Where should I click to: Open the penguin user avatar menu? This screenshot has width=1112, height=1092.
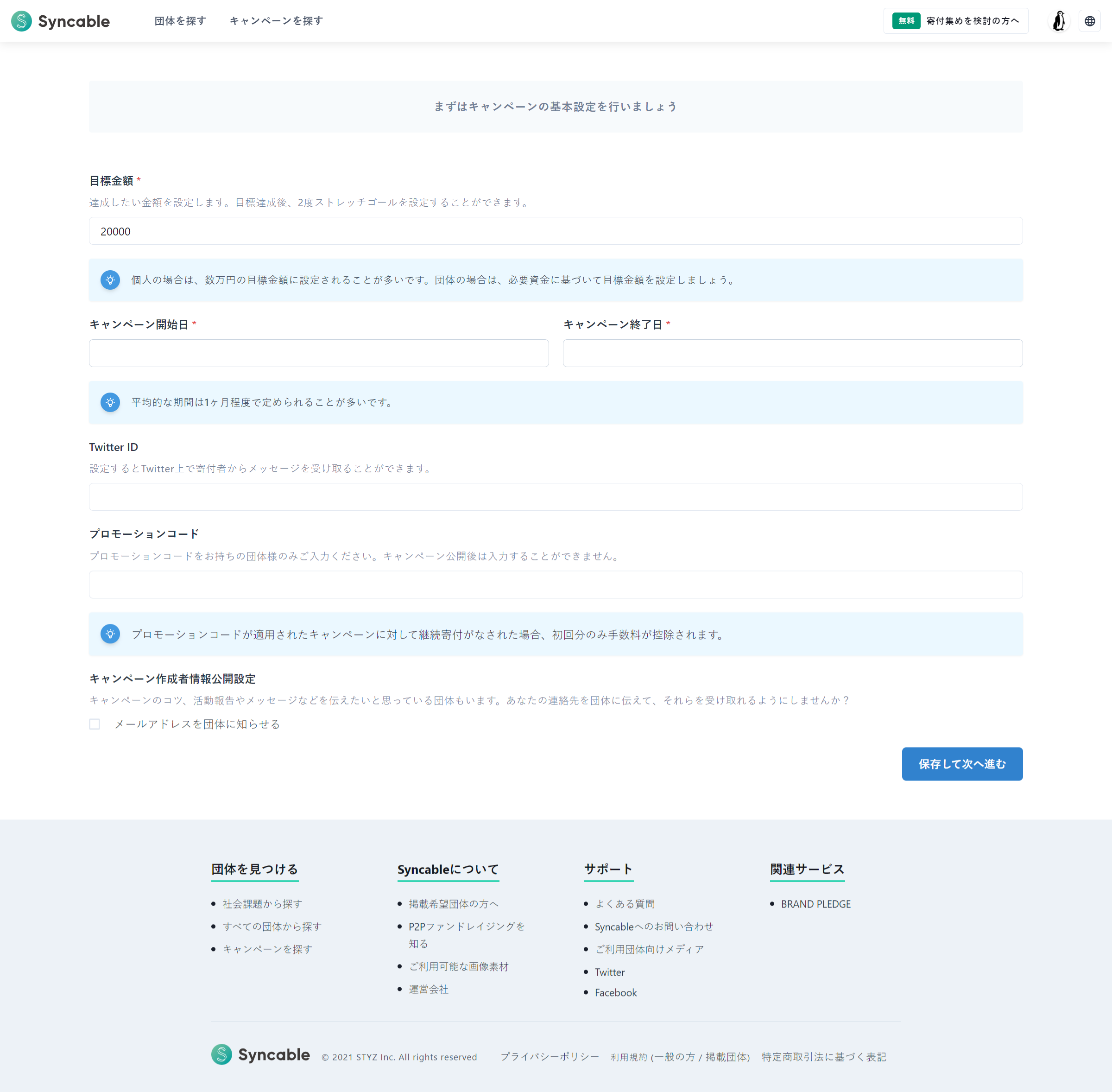click(1059, 21)
